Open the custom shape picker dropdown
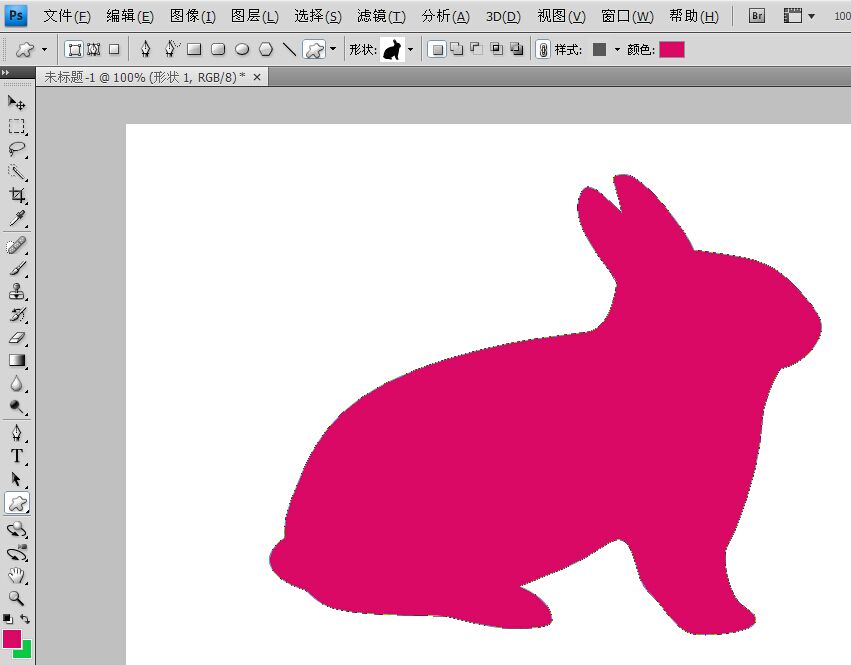This screenshot has height=665, width=851. click(x=410, y=49)
